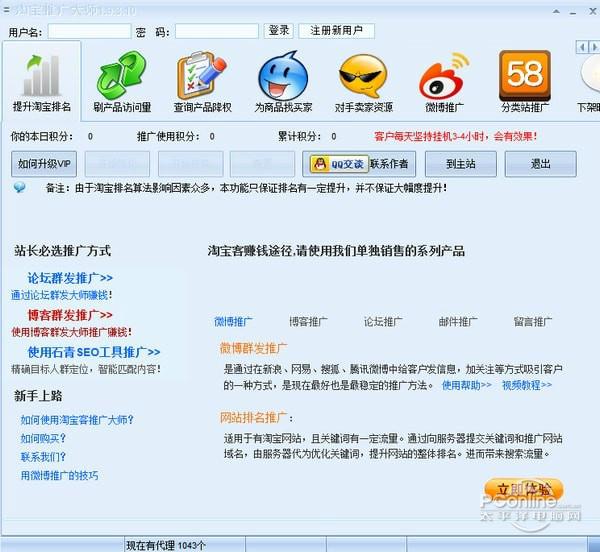Open the partially visible 下架 toolbar item
Image resolution: width=600 pixels, height=552 pixels.
tap(589, 82)
